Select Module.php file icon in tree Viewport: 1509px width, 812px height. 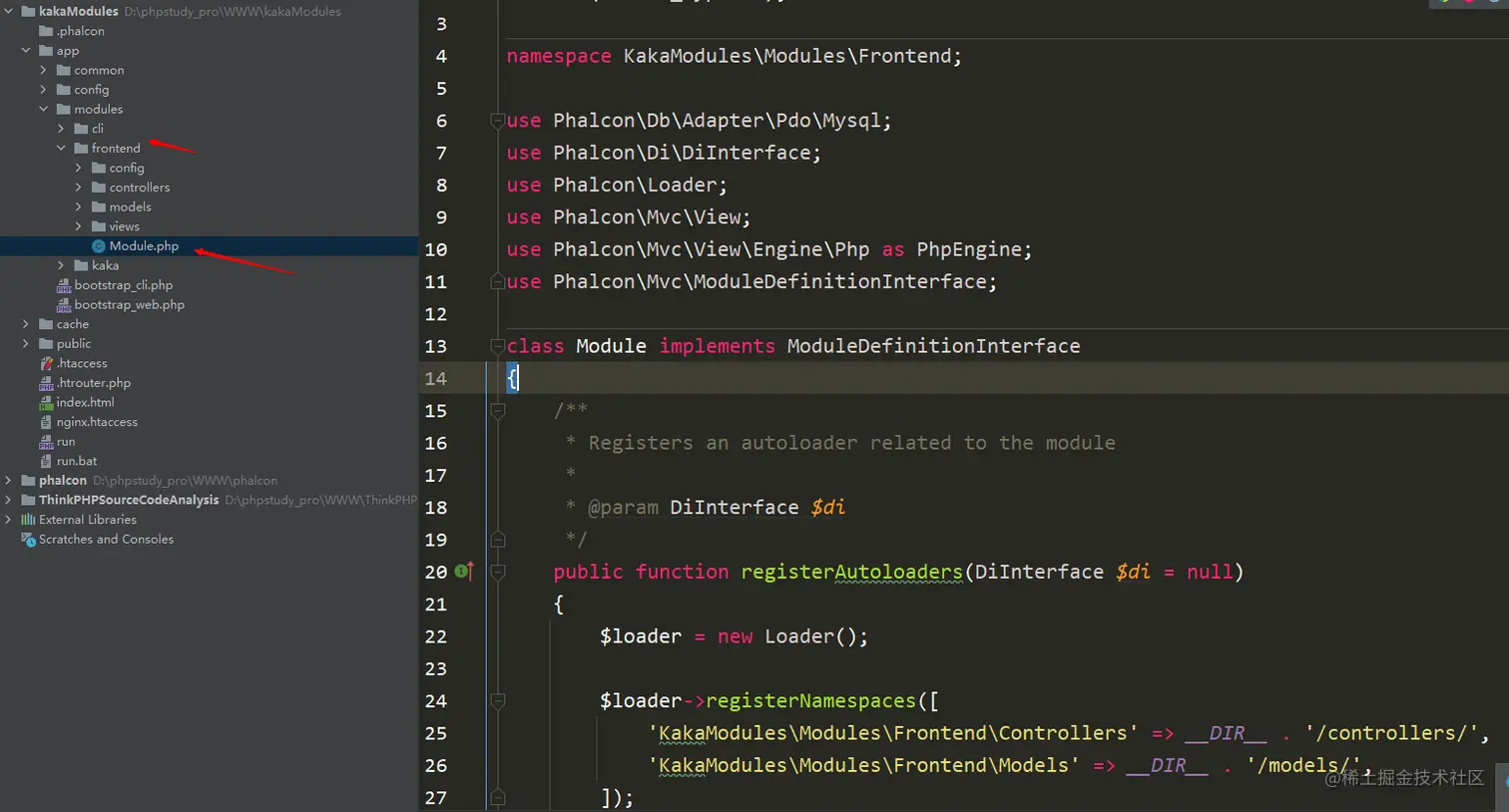tap(98, 245)
